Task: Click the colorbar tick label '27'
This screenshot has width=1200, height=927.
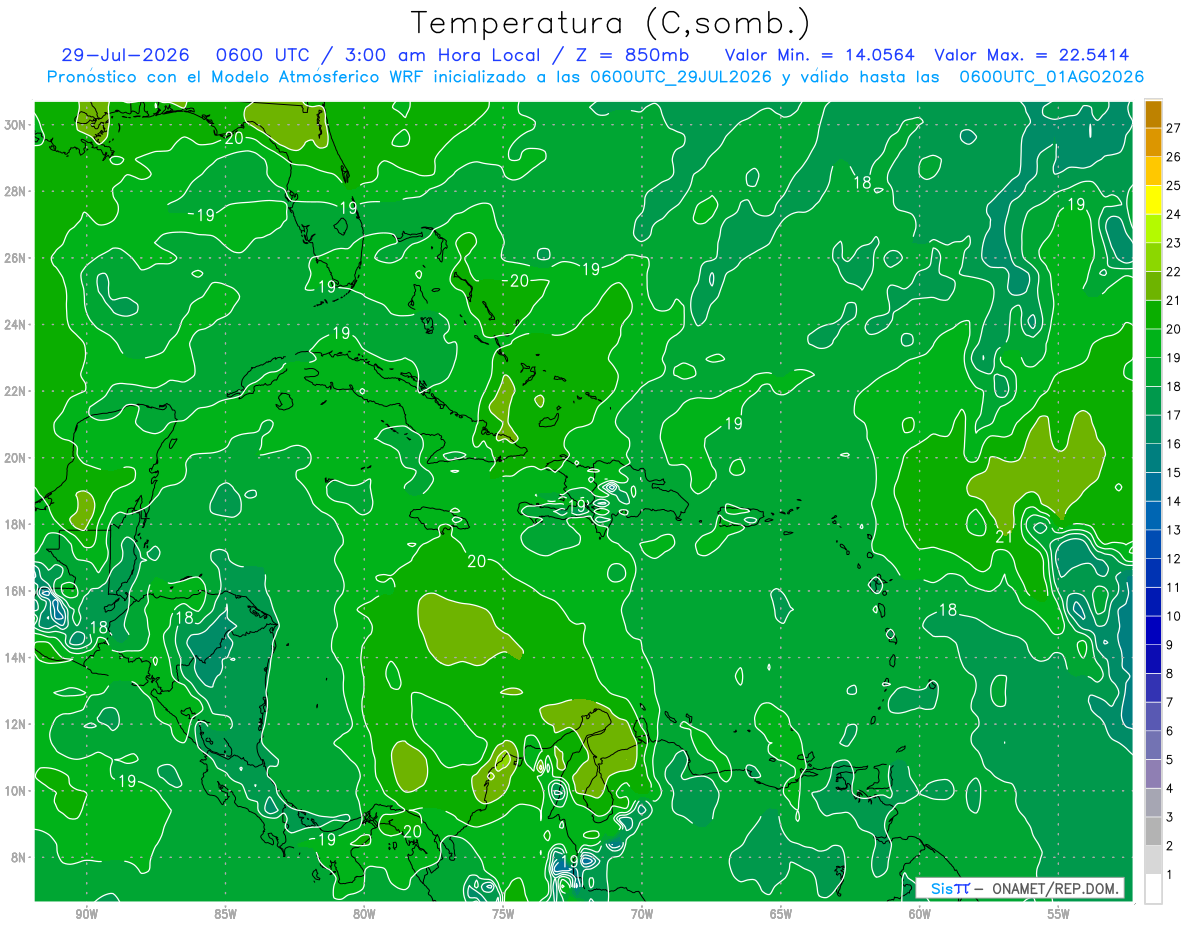Action: pyautogui.click(x=1174, y=128)
